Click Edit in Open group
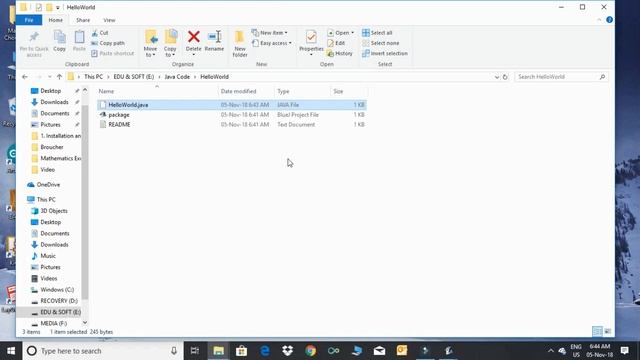640x360 pixels. (x=336, y=43)
